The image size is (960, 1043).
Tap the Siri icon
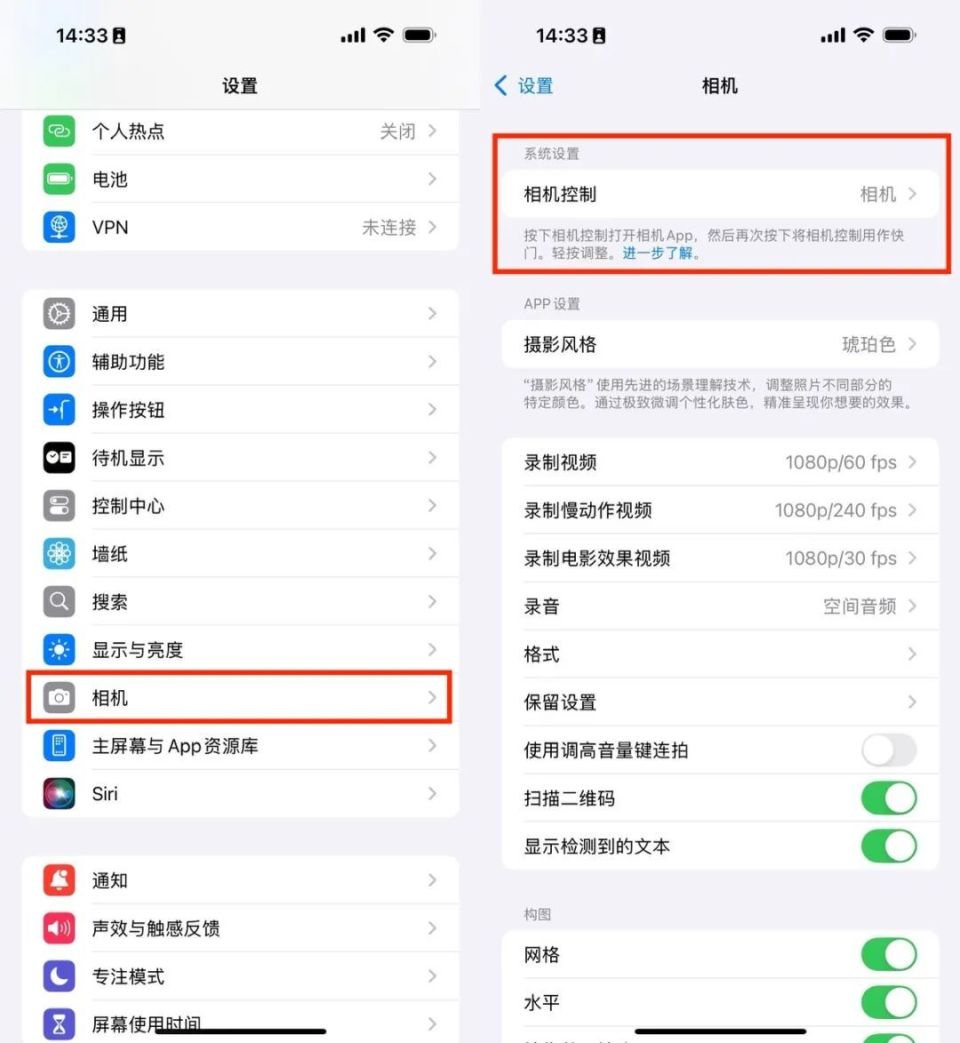(x=59, y=794)
